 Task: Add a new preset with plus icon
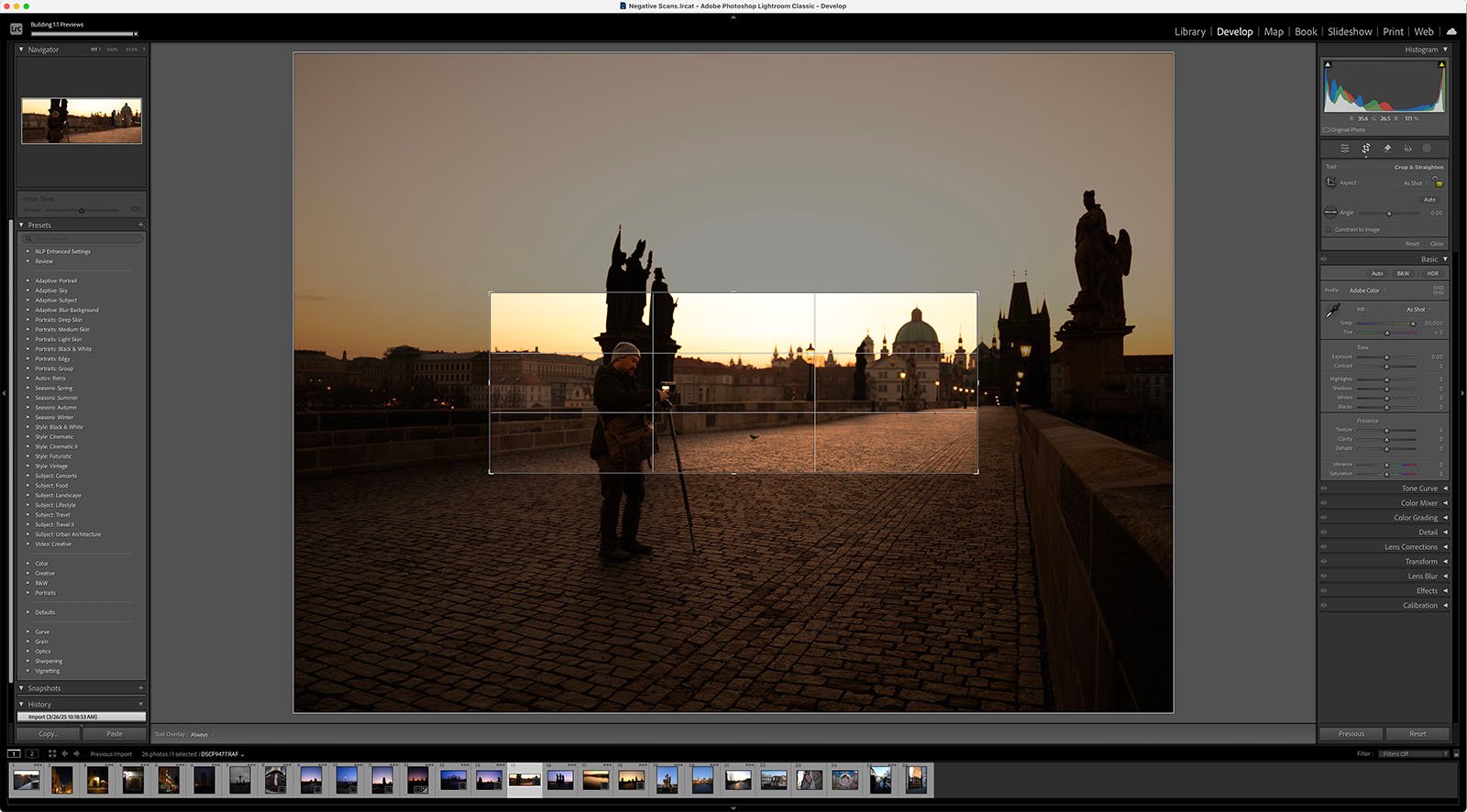[x=140, y=225]
